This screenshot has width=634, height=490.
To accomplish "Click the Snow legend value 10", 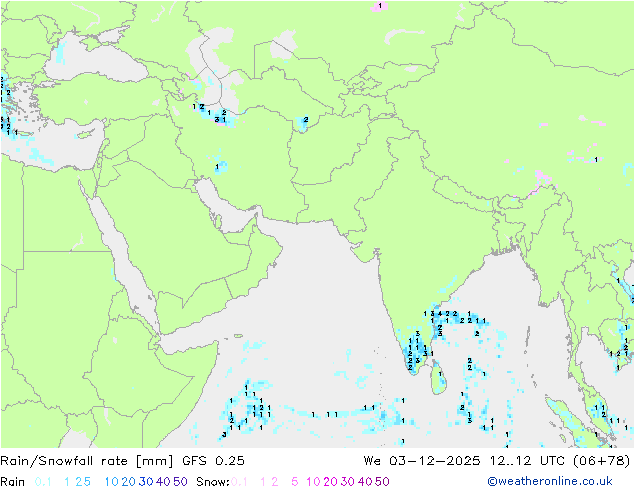I will coord(313,482).
